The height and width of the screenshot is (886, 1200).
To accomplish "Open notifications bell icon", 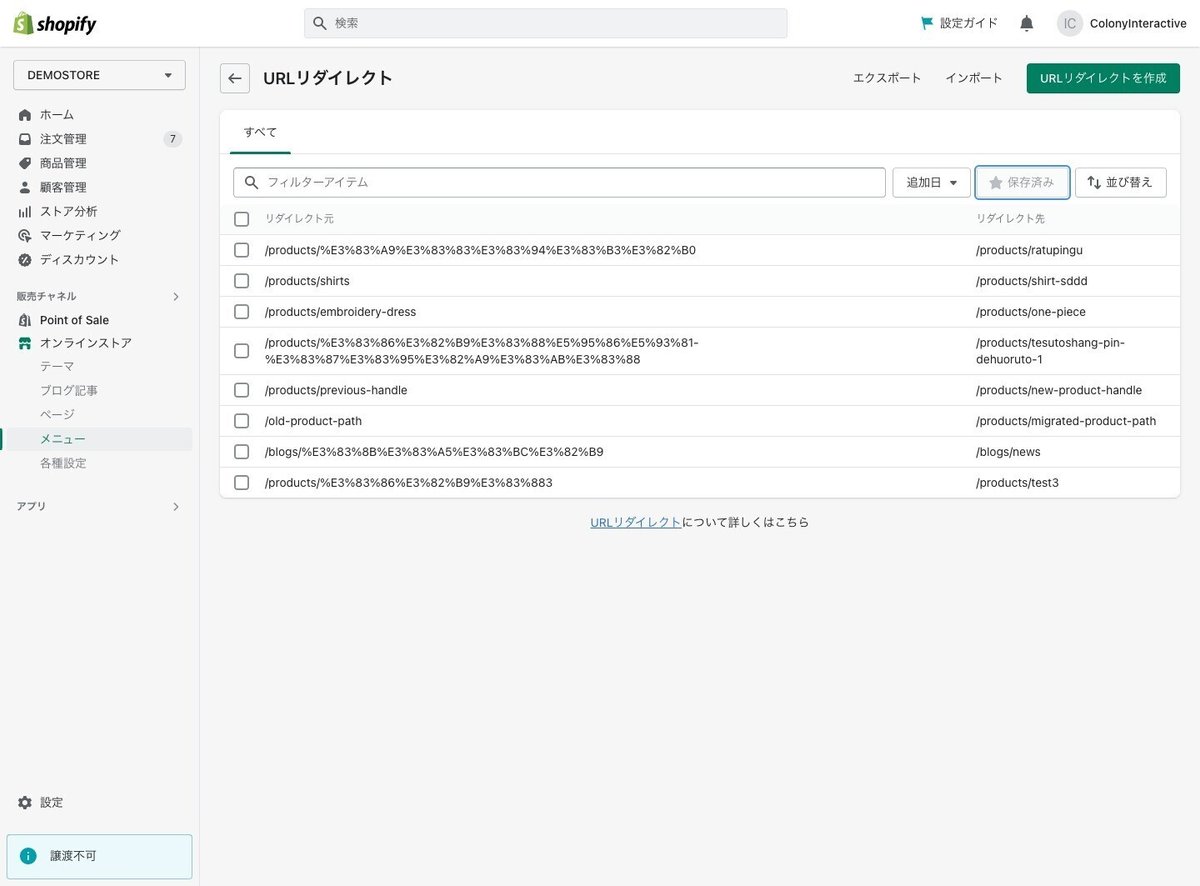I will 1027,23.
